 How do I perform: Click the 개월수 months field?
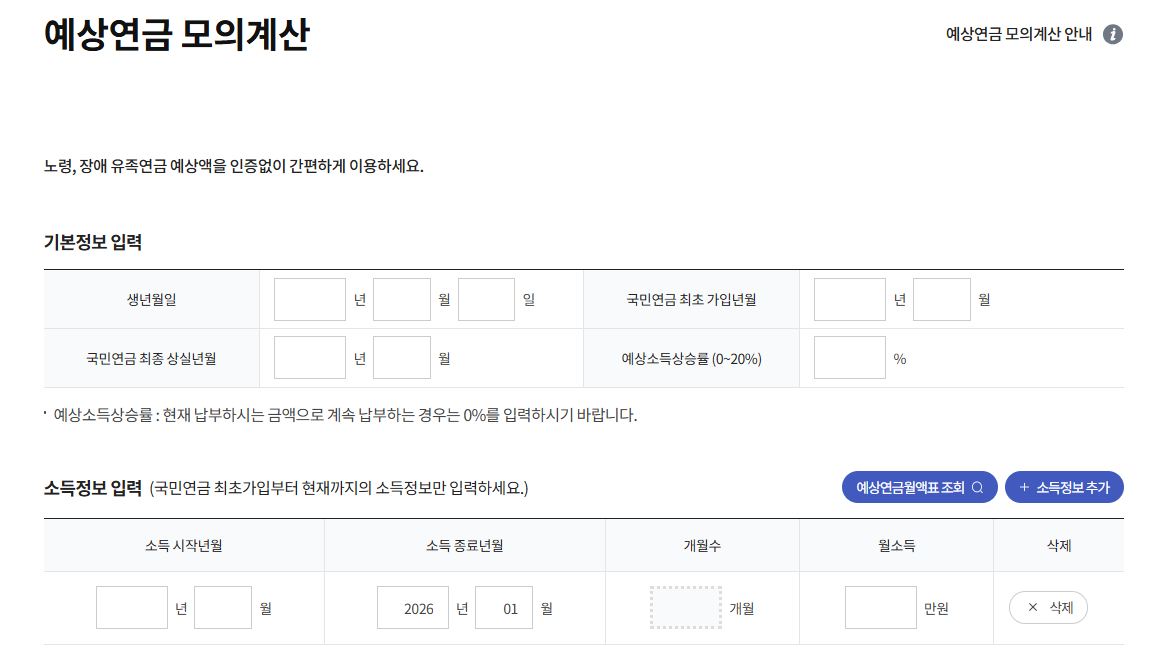686,607
